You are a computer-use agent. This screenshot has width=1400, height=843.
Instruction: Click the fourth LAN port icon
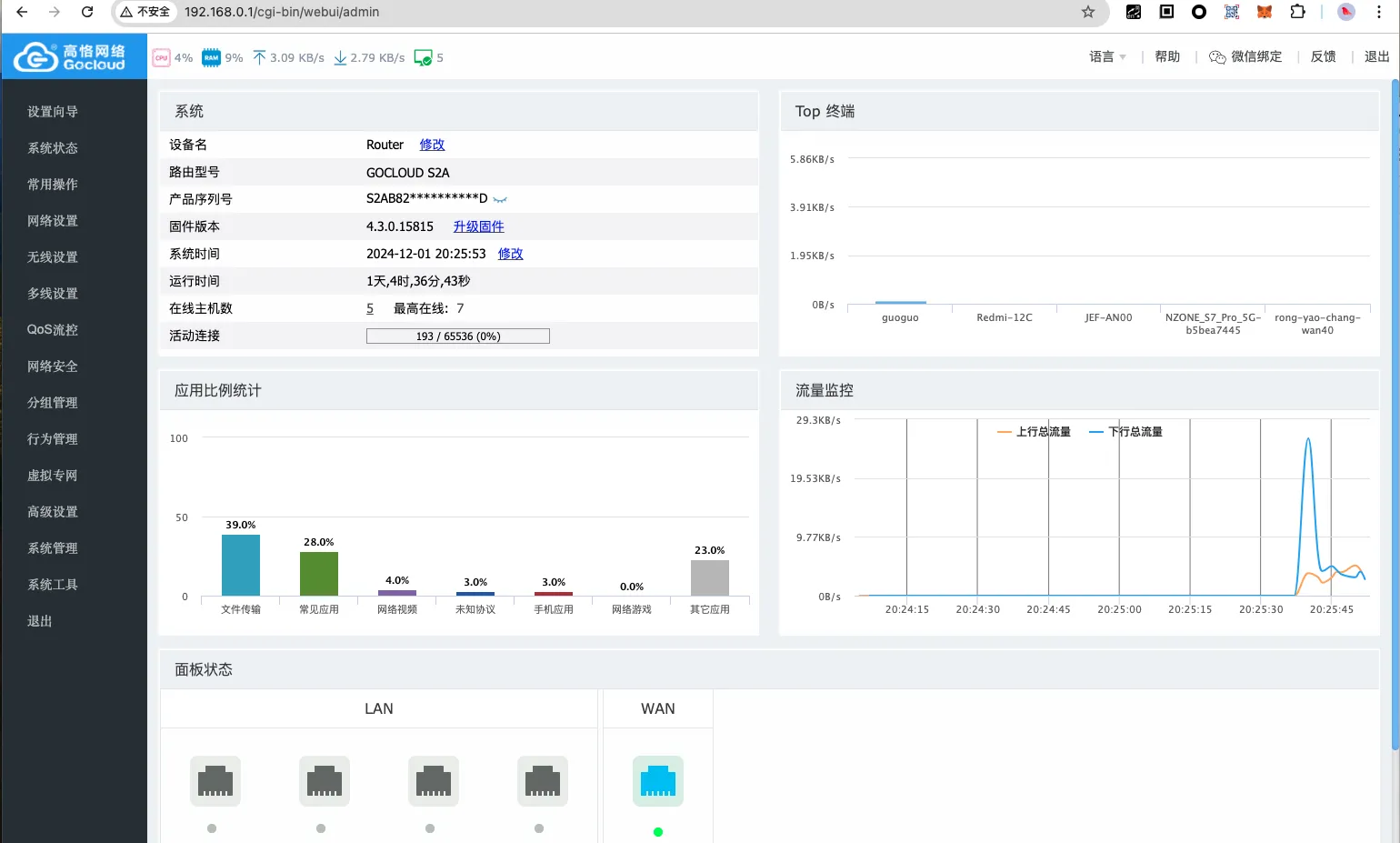point(543,781)
